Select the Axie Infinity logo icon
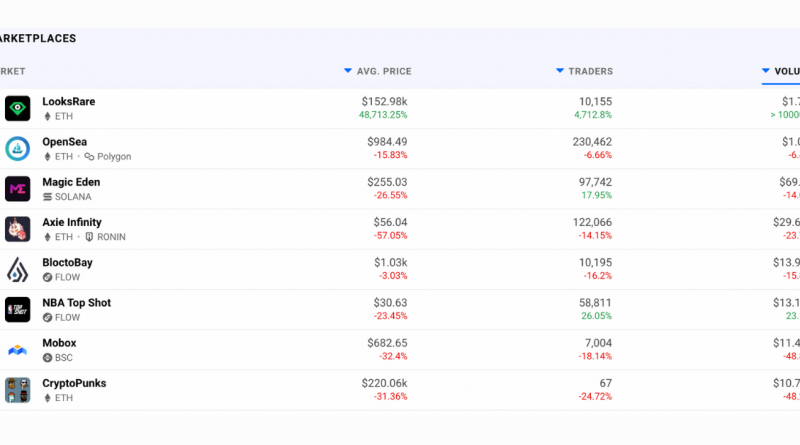Image resolution: width=800 pixels, height=445 pixels. [18, 229]
